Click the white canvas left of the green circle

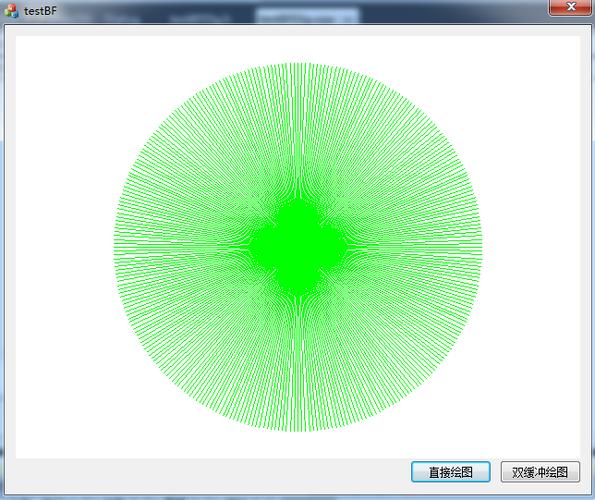[x=65, y=247]
